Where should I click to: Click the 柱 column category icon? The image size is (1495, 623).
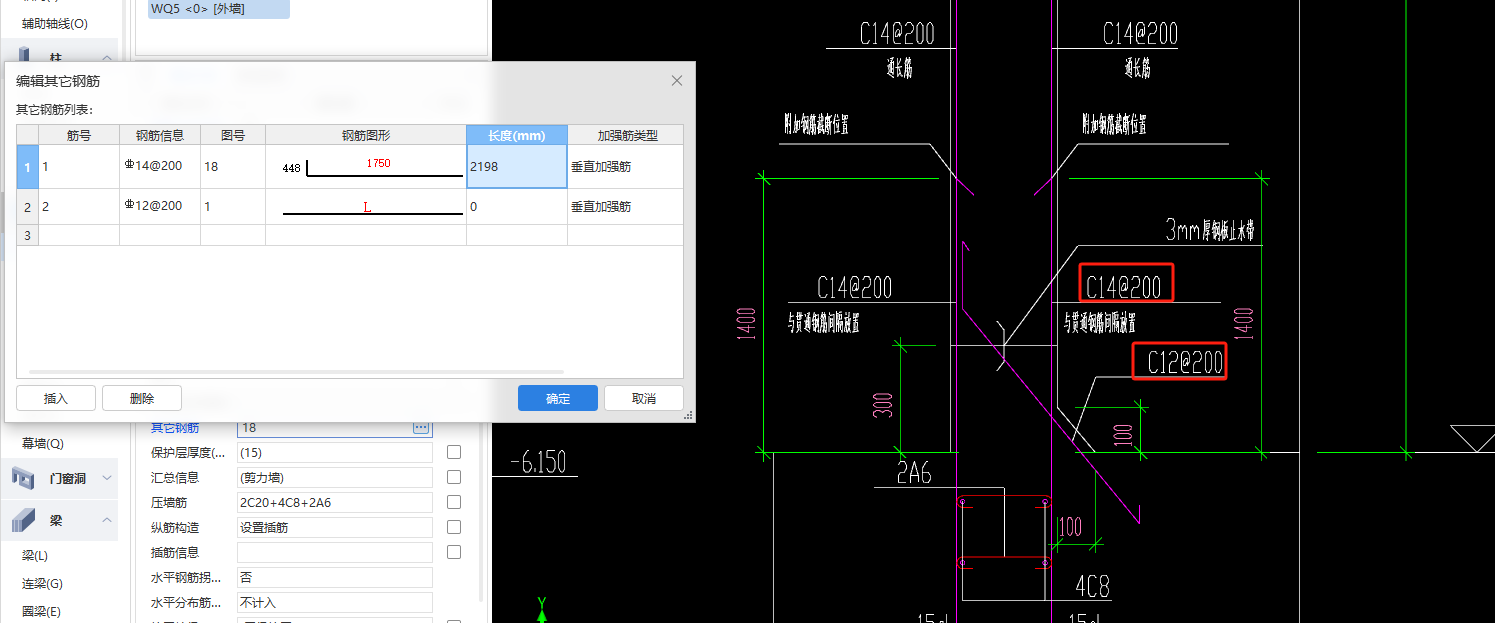pyautogui.click(x=24, y=54)
